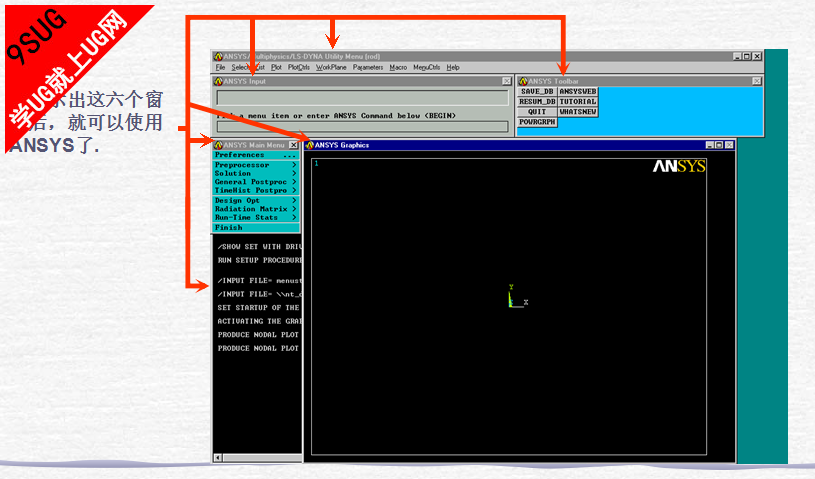The width and height of the screenshot is (815, 479).
Task: Click SAVE_DB in the ANSYS Toolbar
Action: point(537,91)
